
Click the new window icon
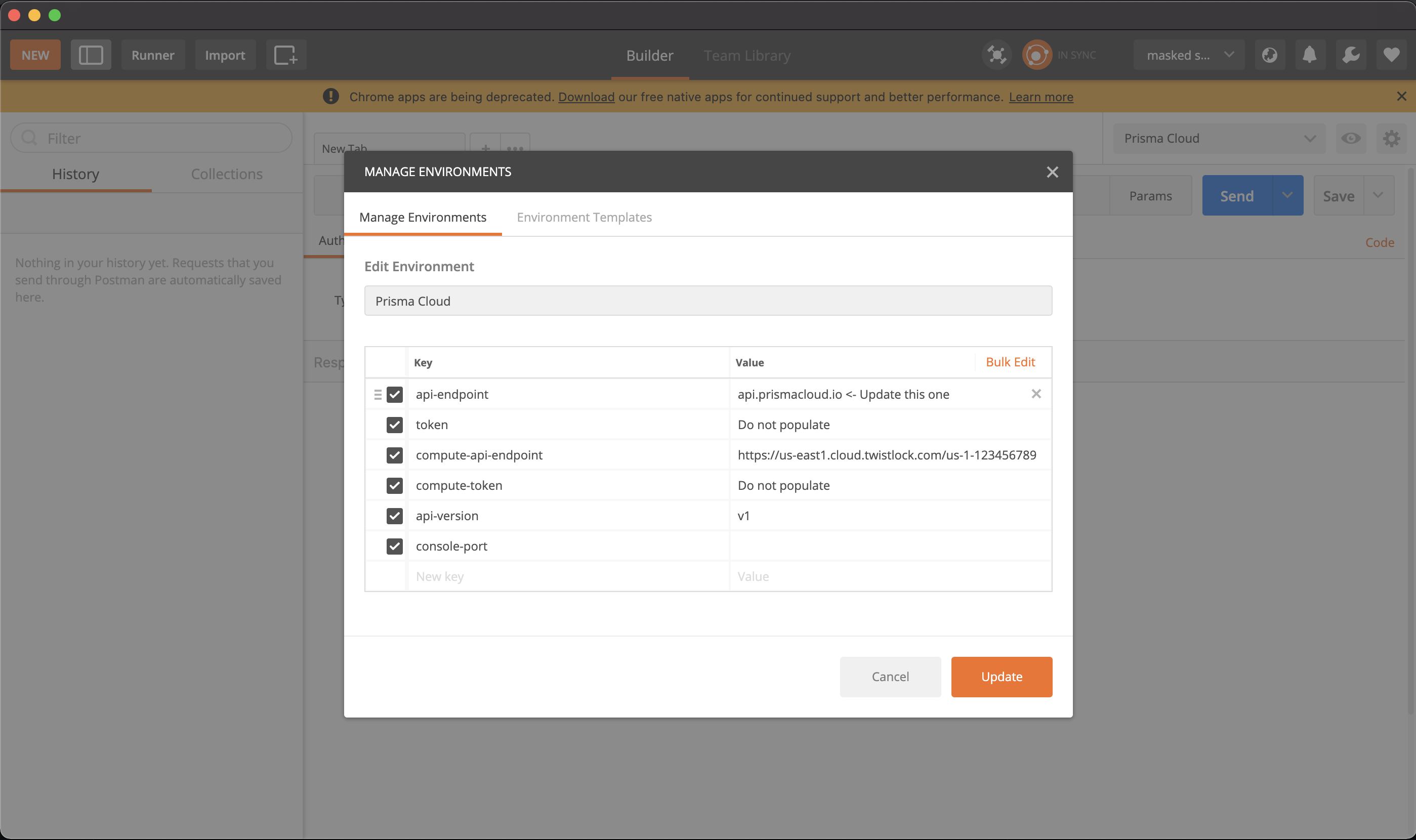(x=285, y=55)
